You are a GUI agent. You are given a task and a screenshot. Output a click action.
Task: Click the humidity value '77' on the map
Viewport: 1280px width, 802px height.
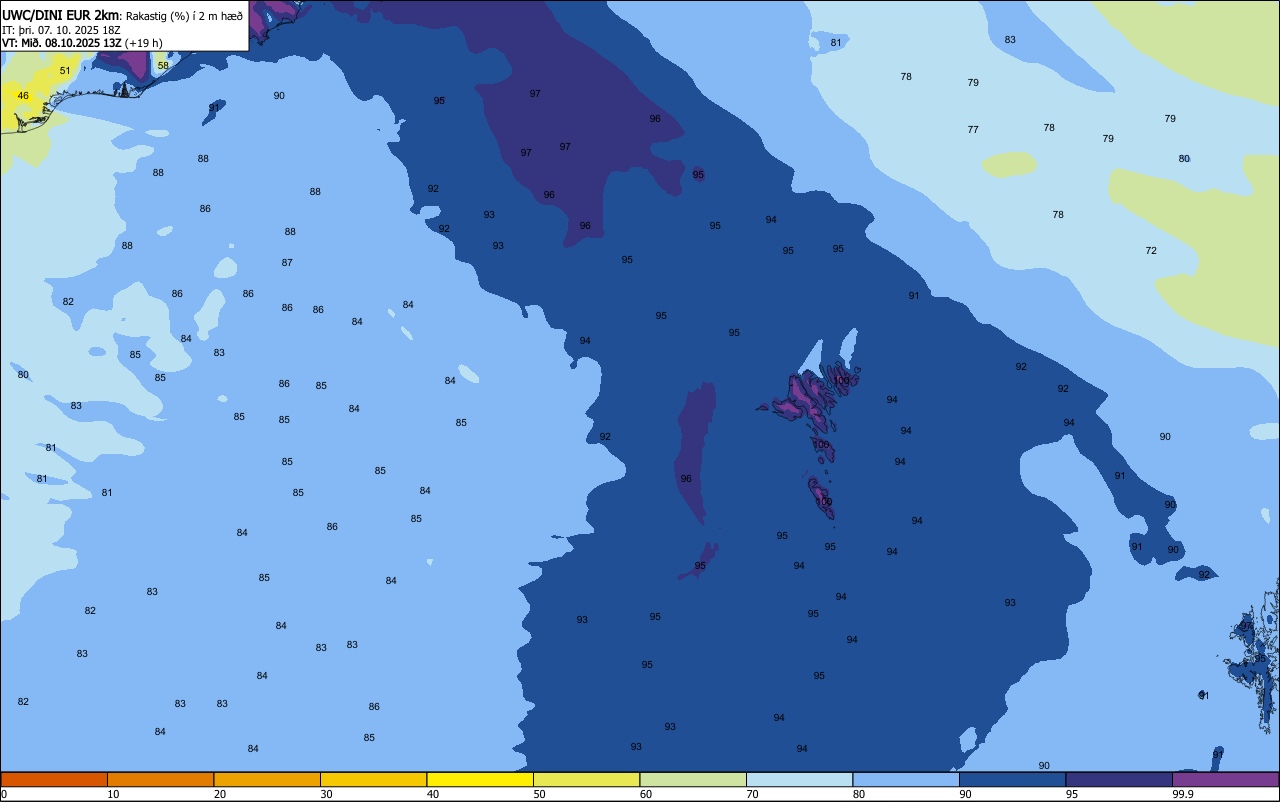tap(973, 130)
